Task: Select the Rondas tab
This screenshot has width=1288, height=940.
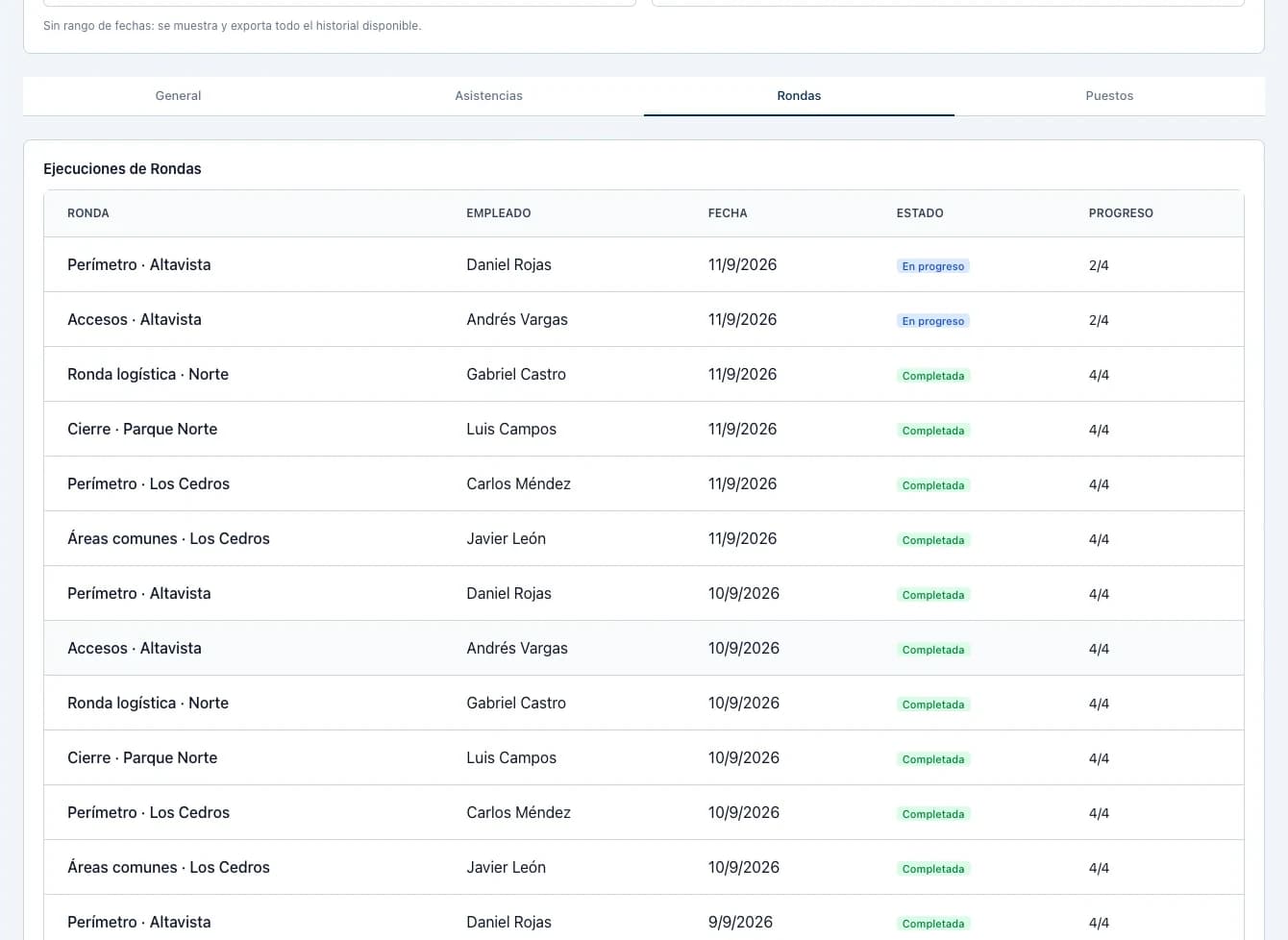Action: coord(799,96)
